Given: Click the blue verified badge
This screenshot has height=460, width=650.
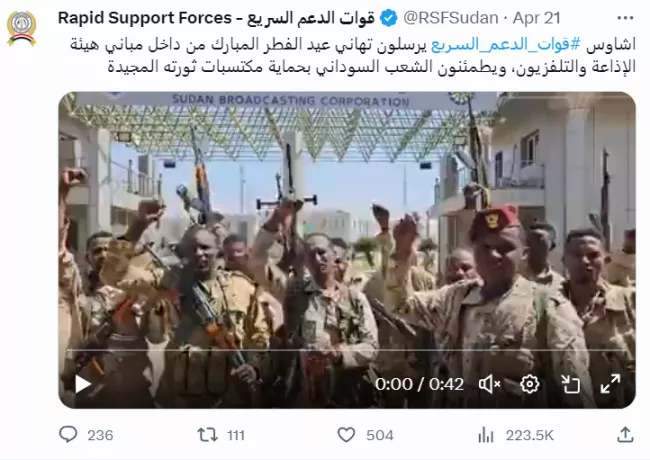Looking at the screenshot, I should [388, 18].
